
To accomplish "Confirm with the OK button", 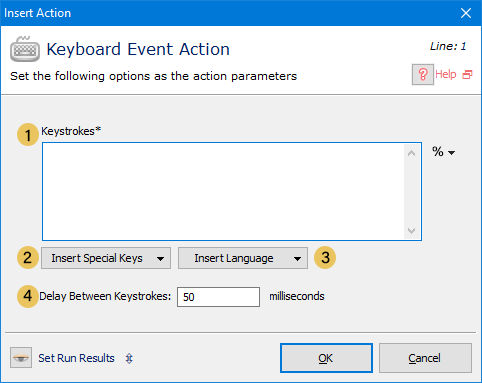I will click(326, 358).
